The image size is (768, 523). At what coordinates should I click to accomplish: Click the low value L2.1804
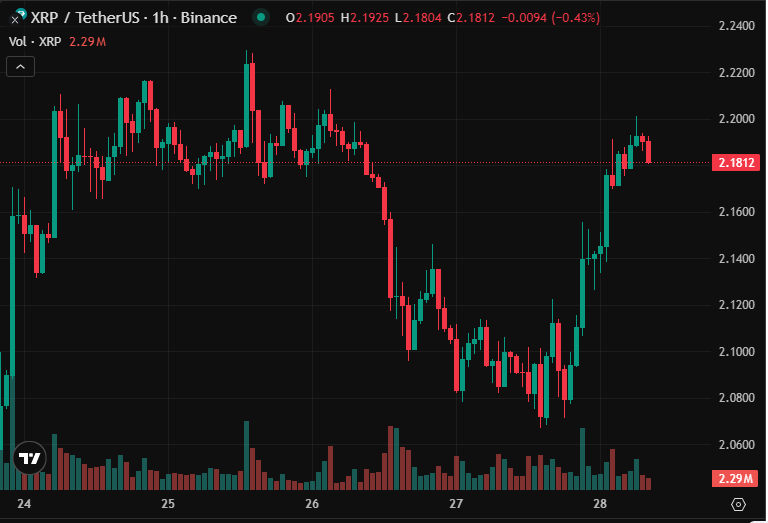(418, 18)
